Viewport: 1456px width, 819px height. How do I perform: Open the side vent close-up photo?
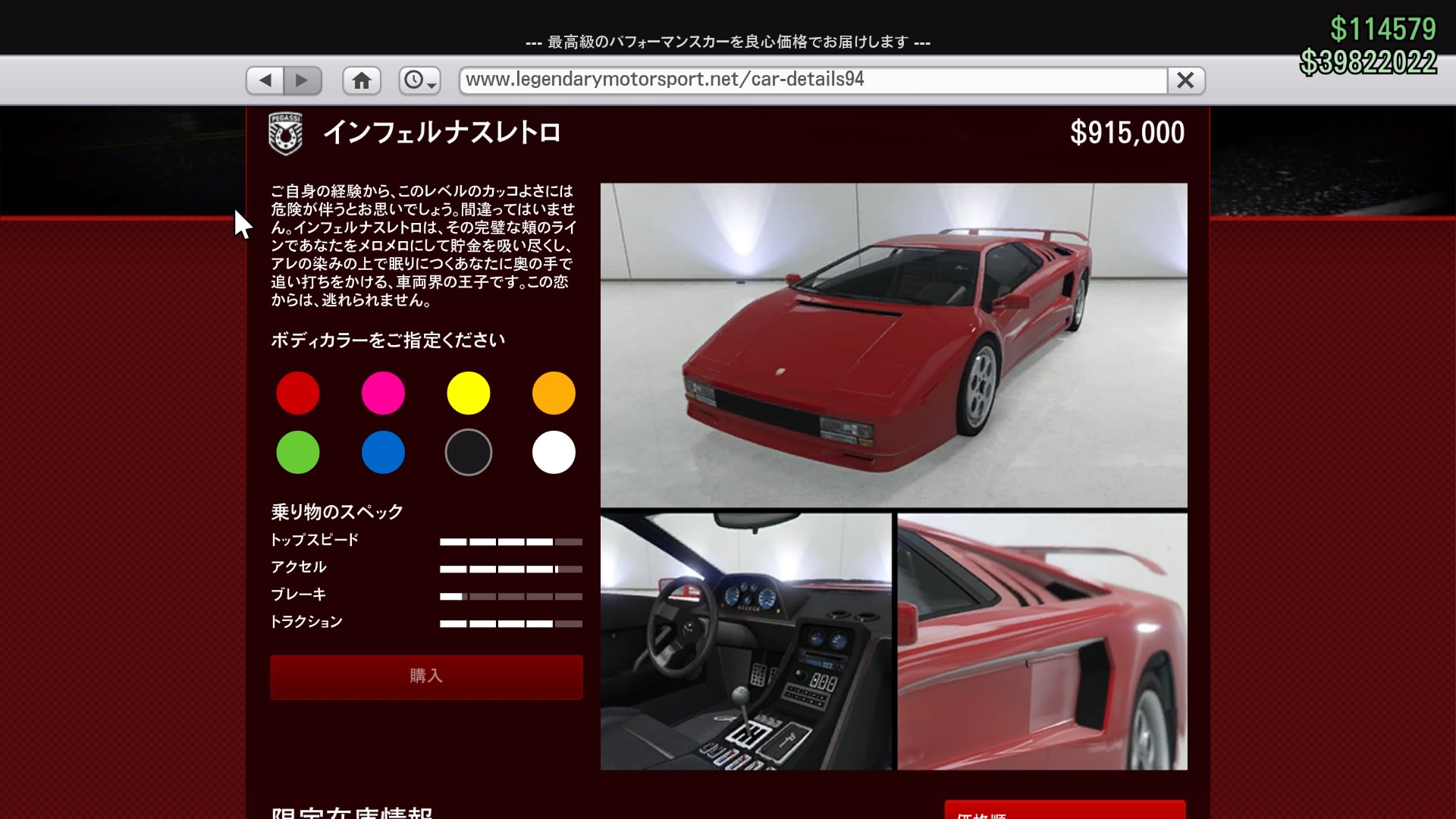point(1042,642)
